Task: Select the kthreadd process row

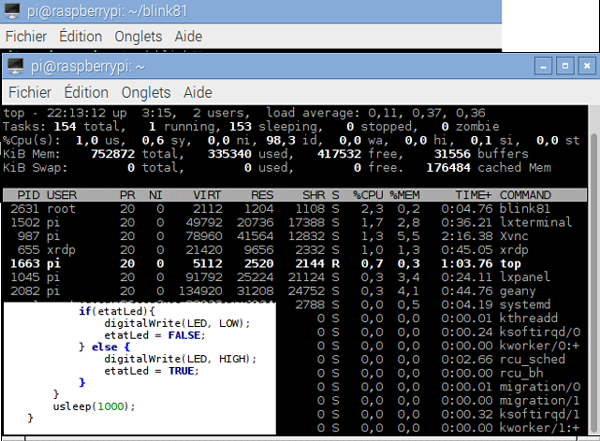Action: [x=432, y=318]
